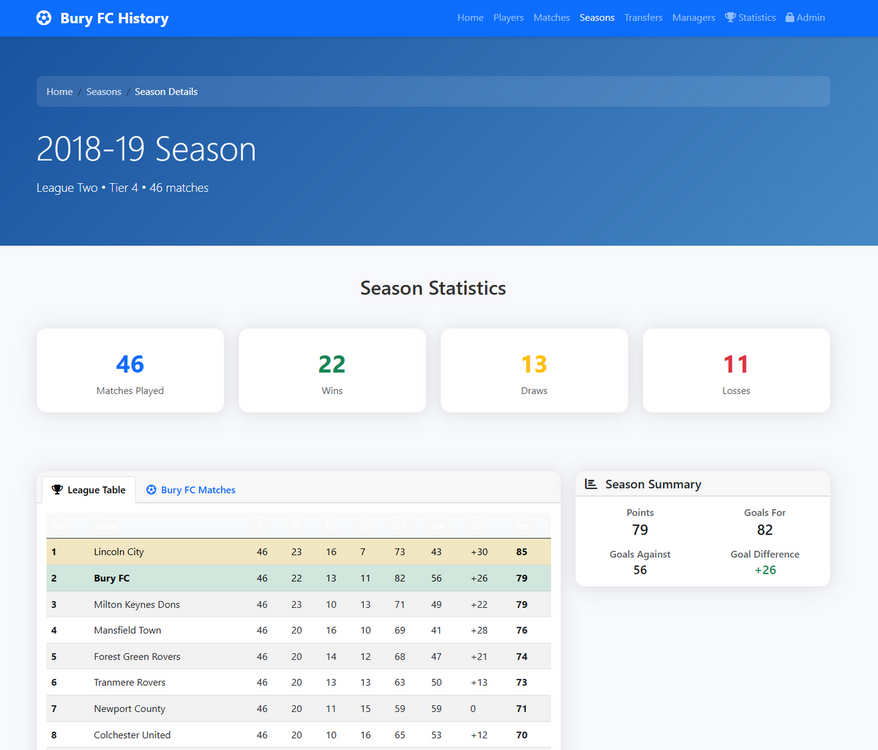This screenshot has width=878, height=750.
Task: Click the Home breadcrumb link
Action: tap(59, 91)
